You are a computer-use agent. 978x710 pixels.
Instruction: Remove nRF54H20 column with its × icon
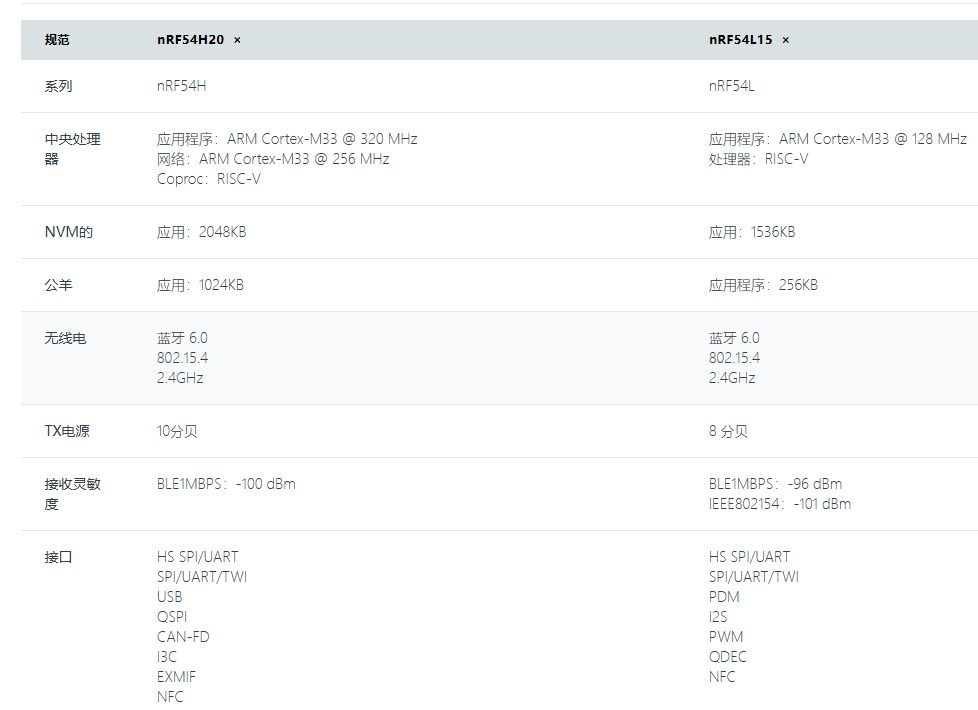point(237,40)
